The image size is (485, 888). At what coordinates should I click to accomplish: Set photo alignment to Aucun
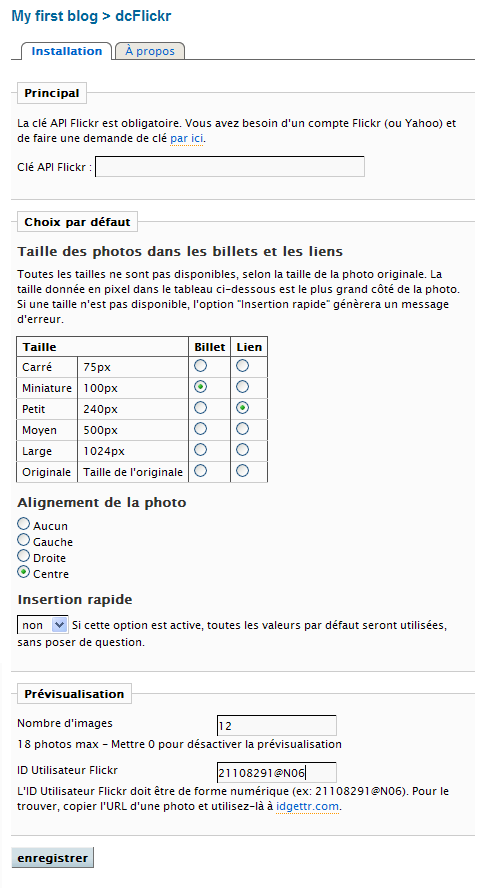(23, 524)
